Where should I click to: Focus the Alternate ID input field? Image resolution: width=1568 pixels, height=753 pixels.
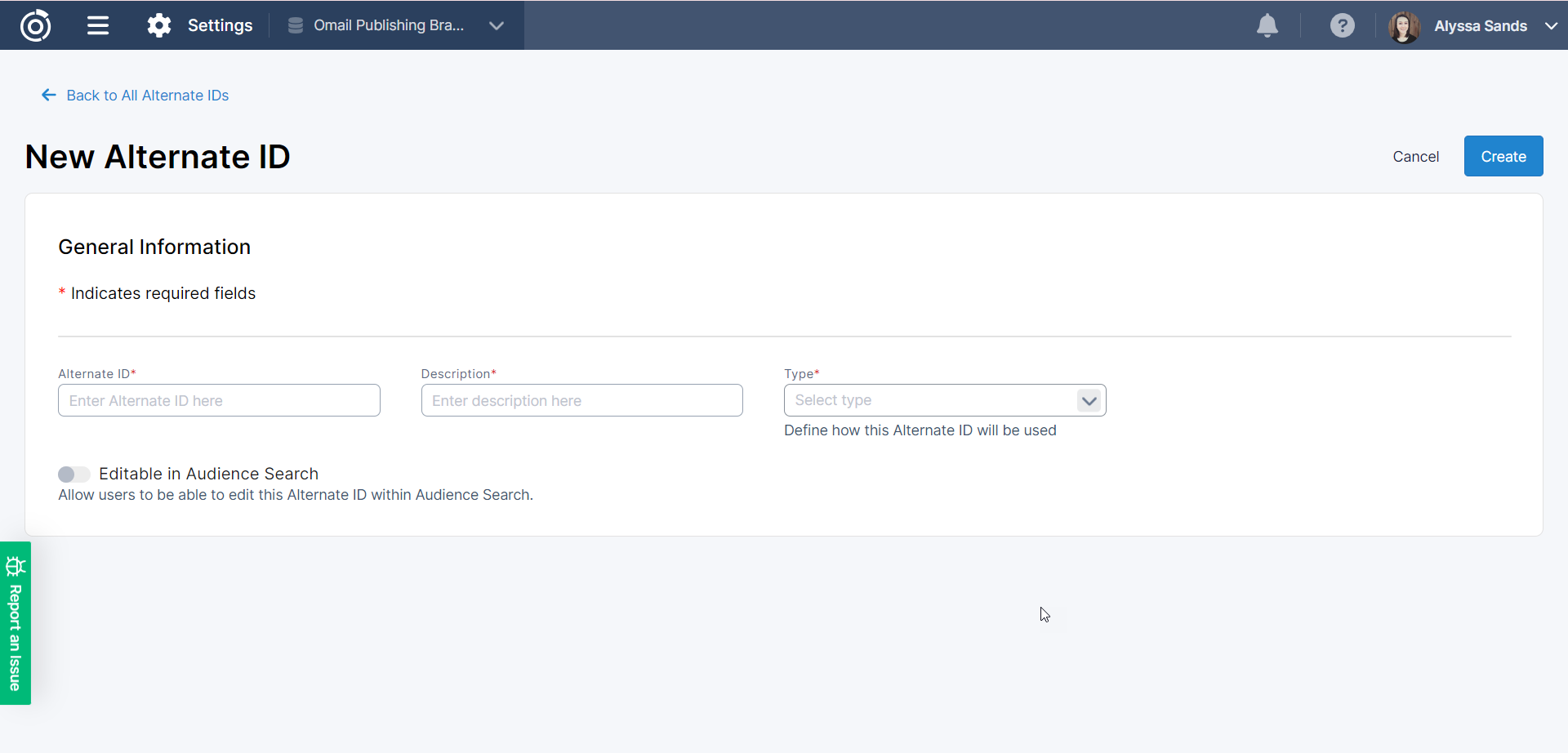pyautogui.click(x=219, y=400)
